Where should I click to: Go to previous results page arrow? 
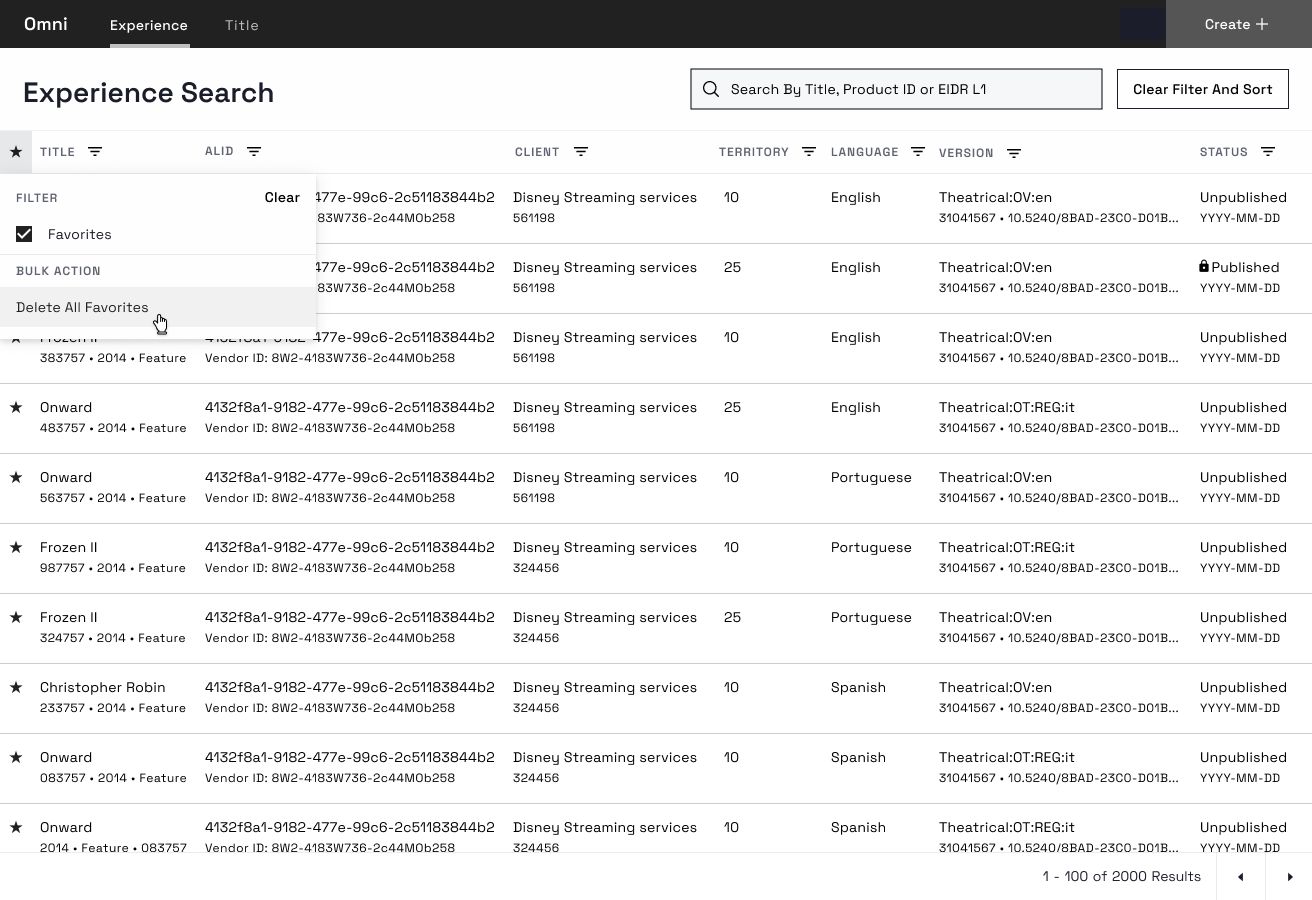click(1241, 877)
